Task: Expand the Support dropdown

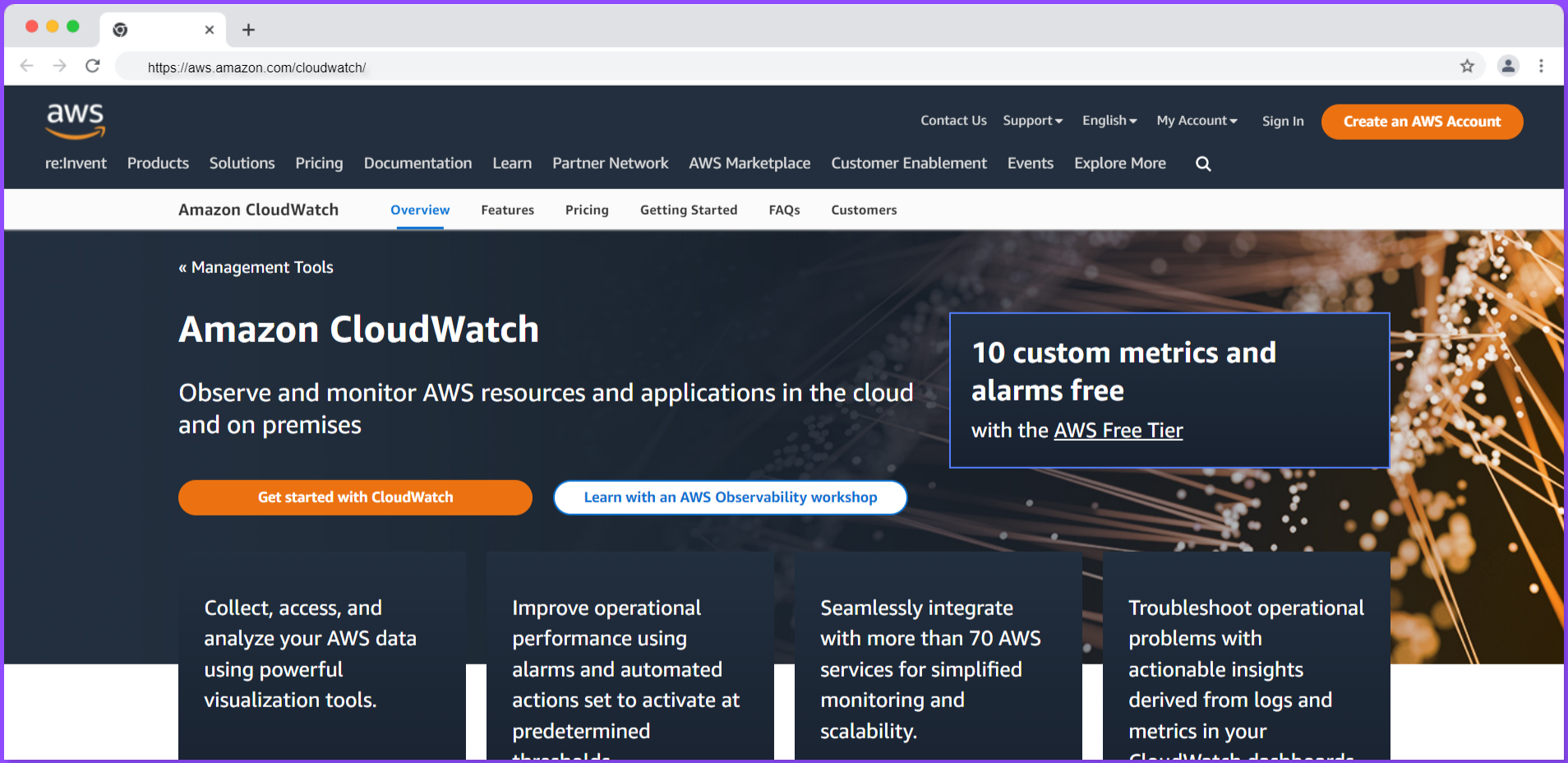Action: tap(1033, 121)
